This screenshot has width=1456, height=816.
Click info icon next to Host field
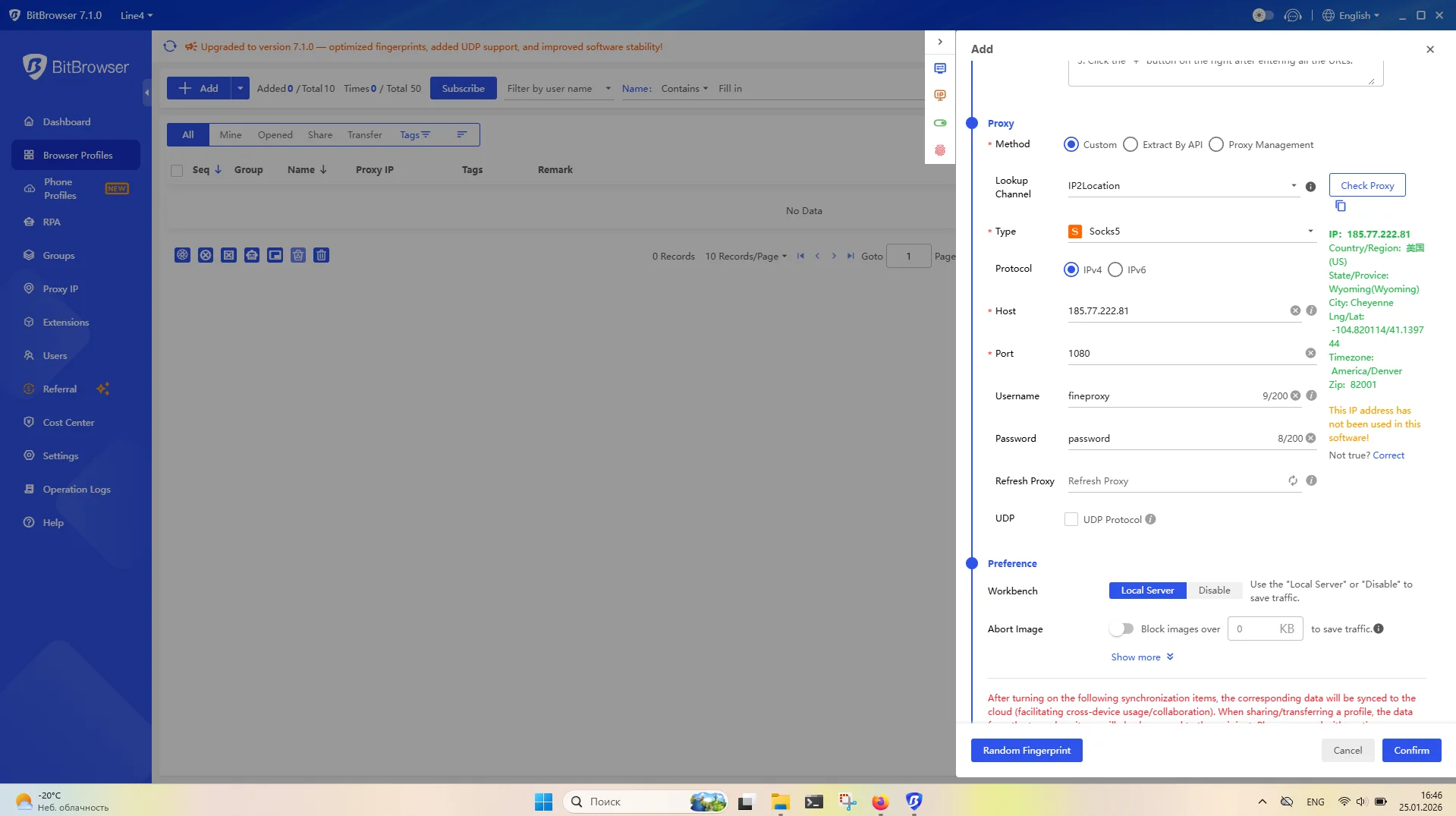[1311, 310]
